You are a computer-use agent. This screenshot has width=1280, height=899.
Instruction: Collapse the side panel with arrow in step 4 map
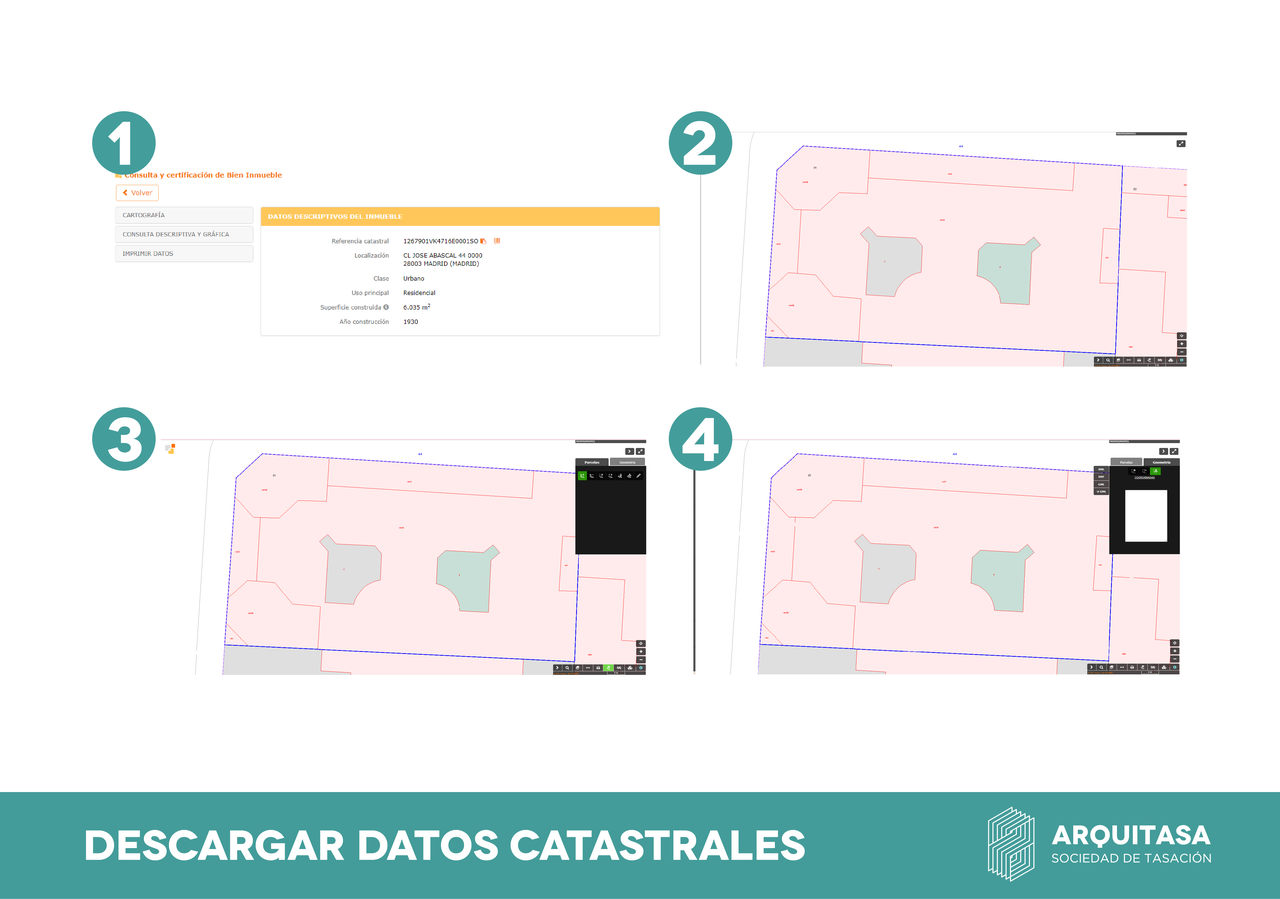click(x=1163, y=451)
